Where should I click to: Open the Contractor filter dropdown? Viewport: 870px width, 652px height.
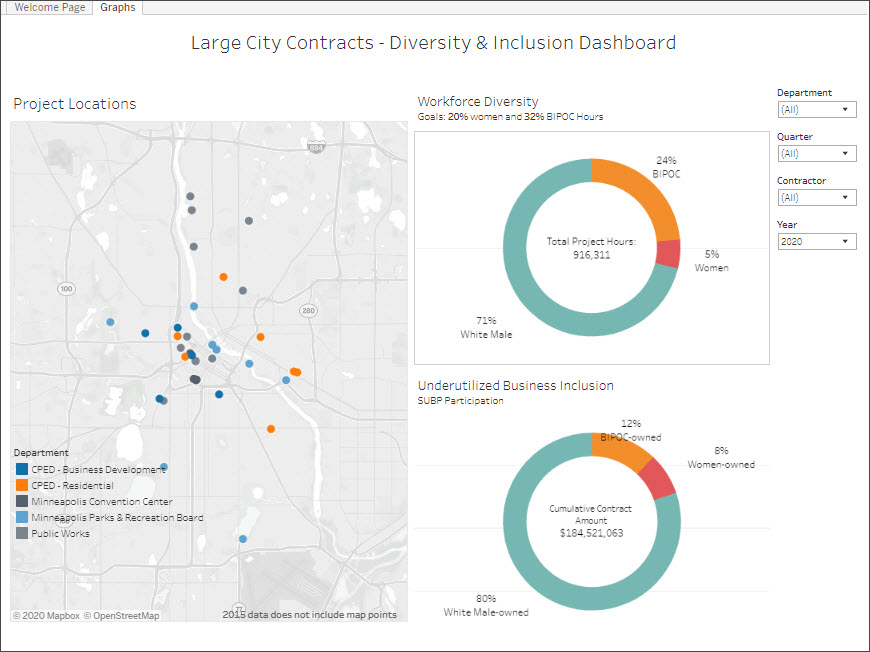(x=817, y=198)
